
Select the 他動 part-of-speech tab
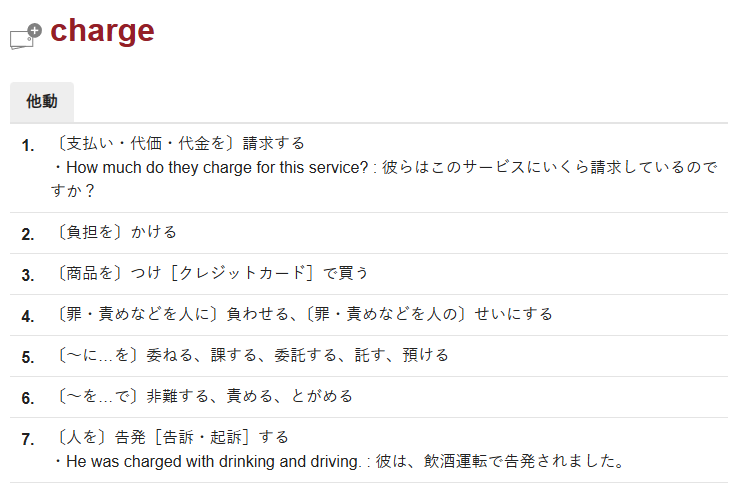pyautogui.click(x=42, y=102)
